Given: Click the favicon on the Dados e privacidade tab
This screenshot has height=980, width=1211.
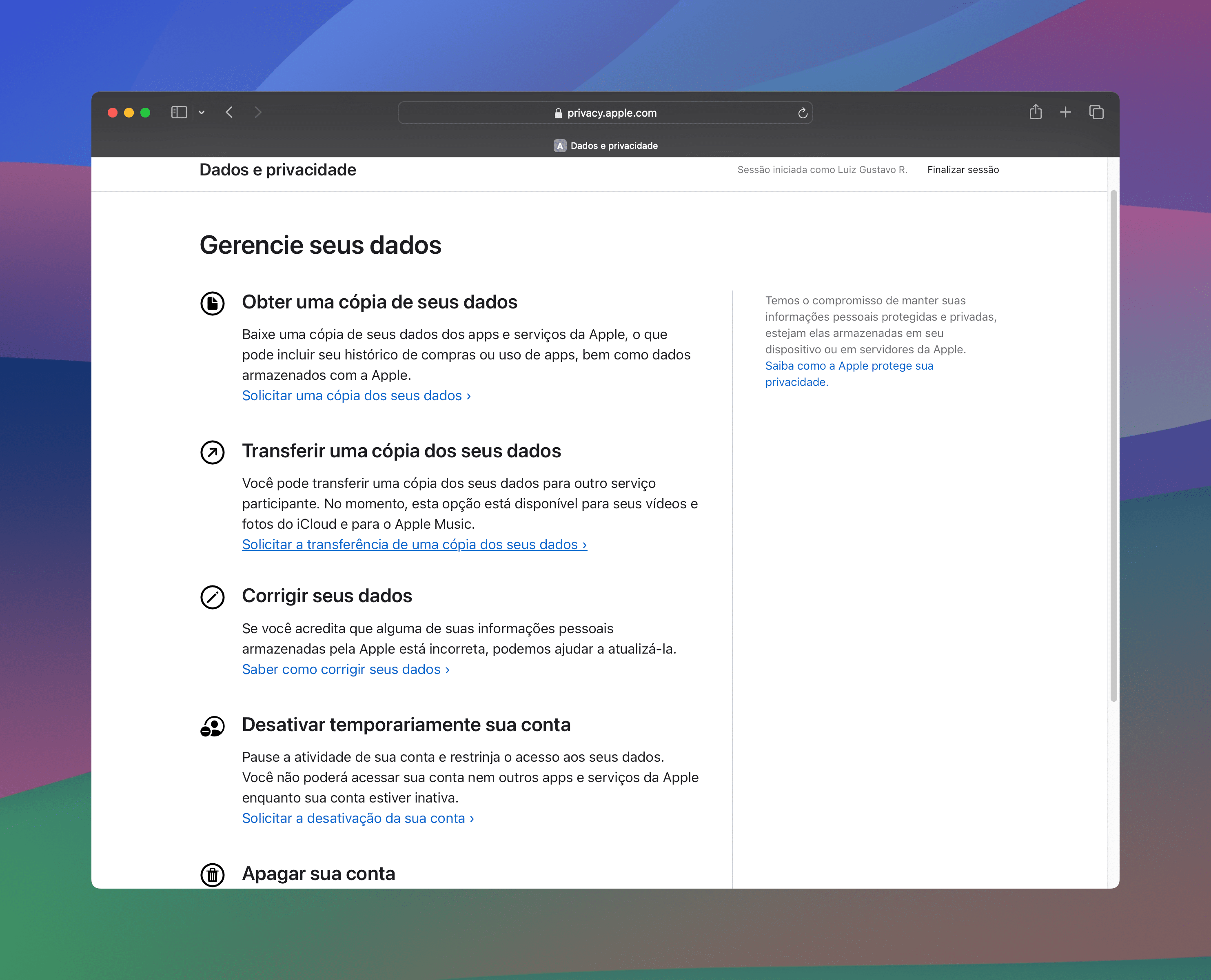Looking at the screenshot, I should tap(559, 146).
